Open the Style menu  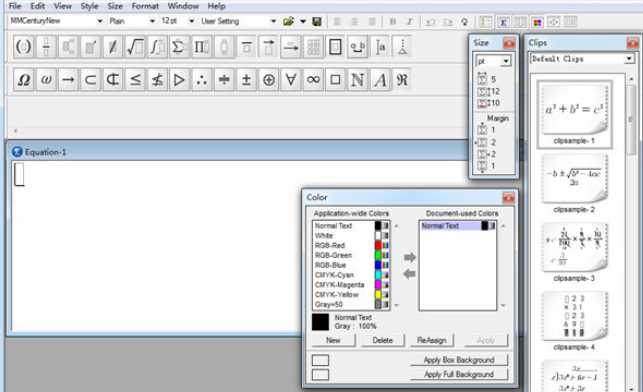[x=89, y=6]
